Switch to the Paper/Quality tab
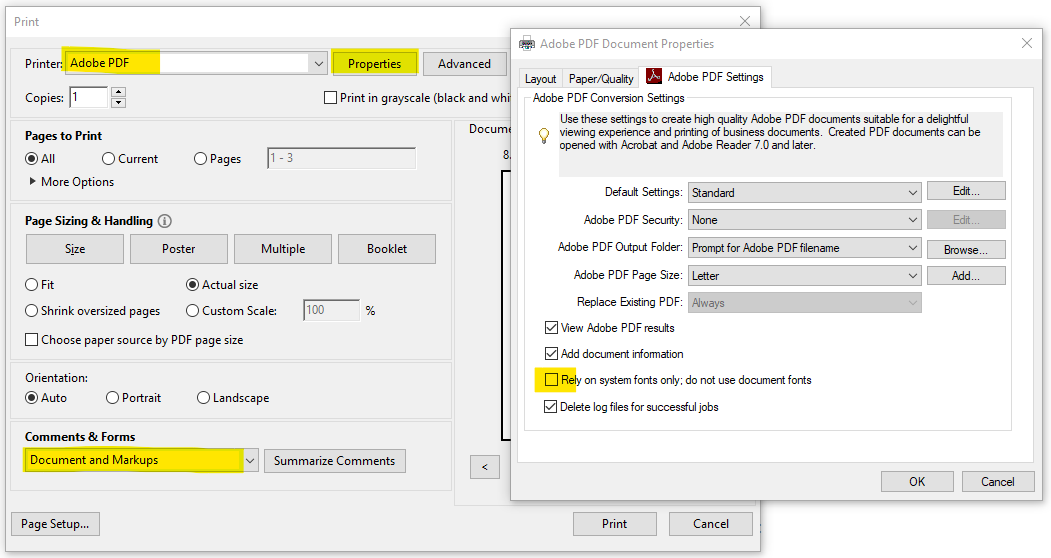 [x=601, y=79]
